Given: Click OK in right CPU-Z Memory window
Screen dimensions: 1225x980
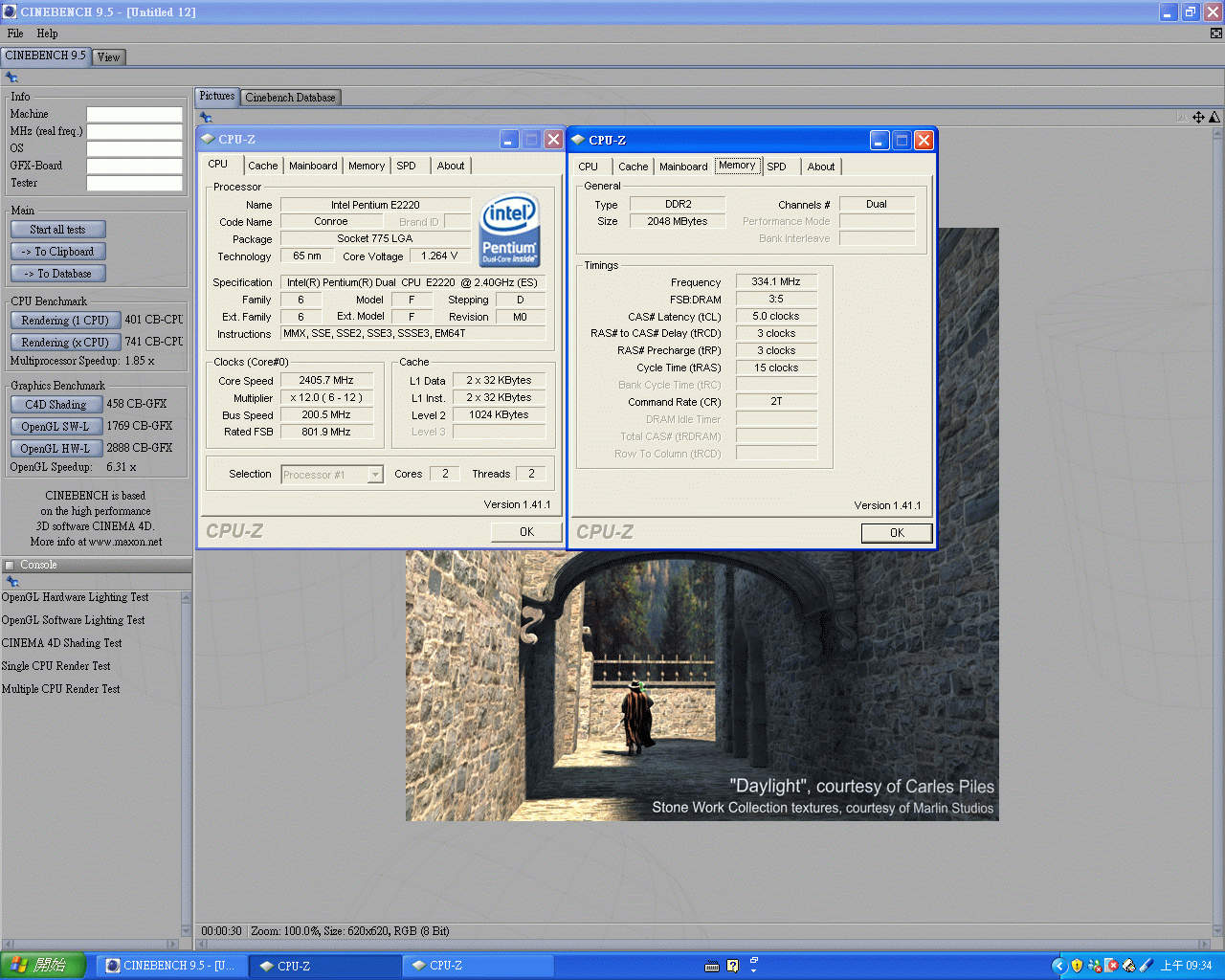Looking at the screenshot, I should (897, 533).
